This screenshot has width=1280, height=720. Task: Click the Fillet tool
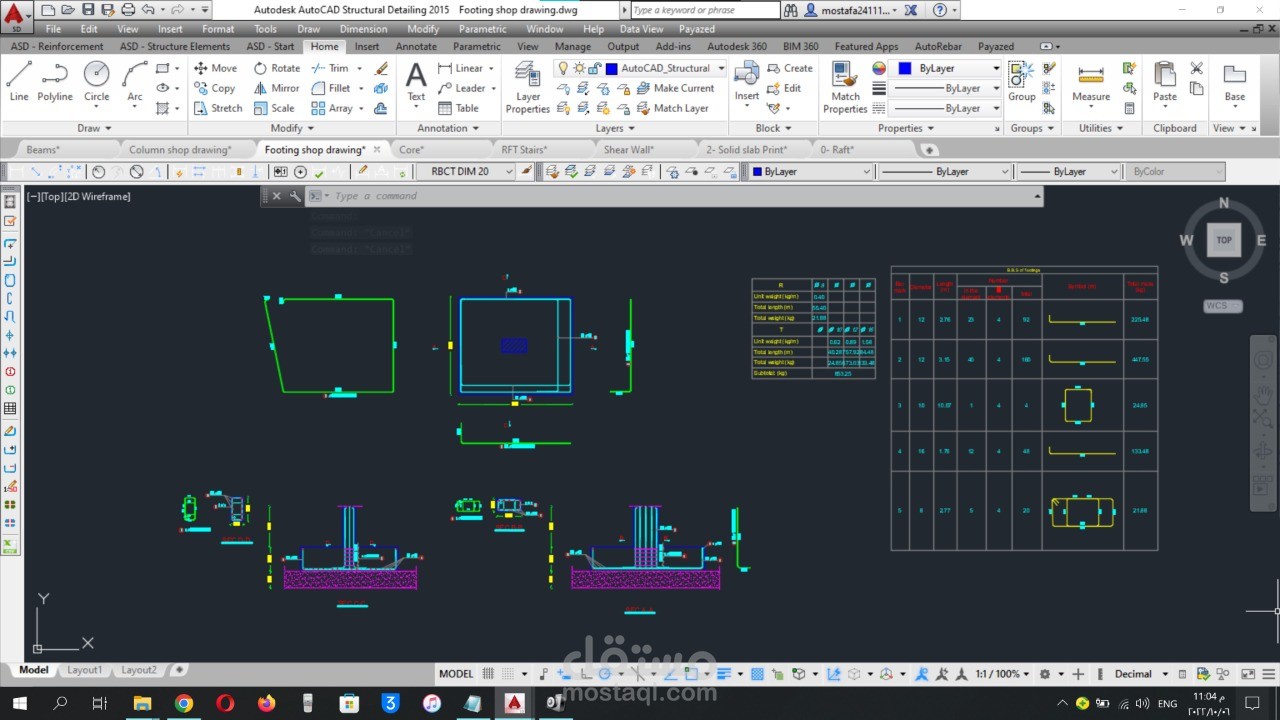pos(331,88)
